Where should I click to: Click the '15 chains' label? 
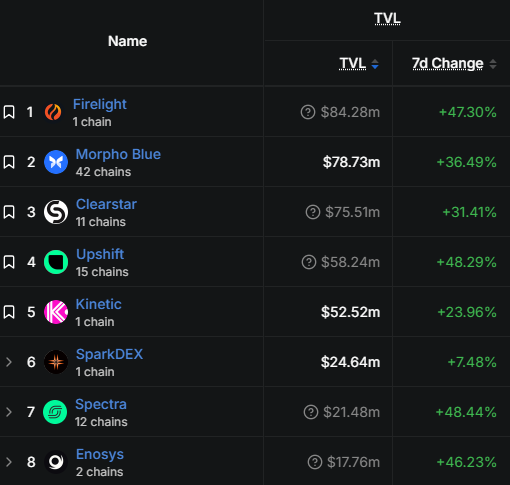click(x=102, y=272)
